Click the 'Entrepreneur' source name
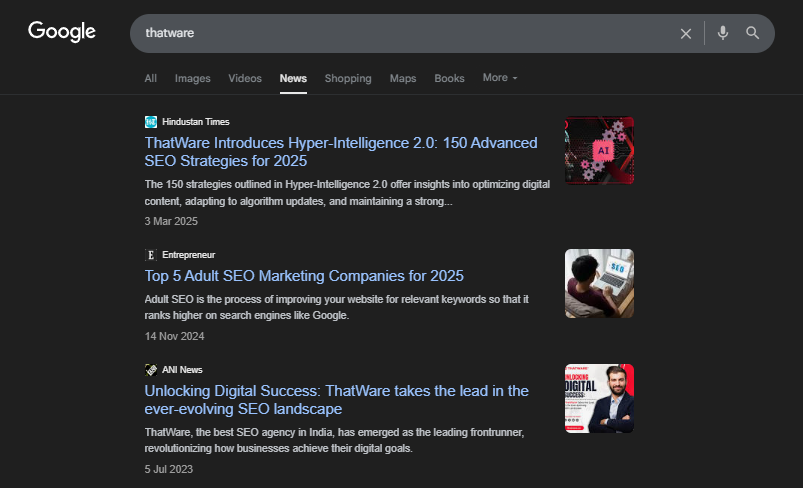803x488 pixels. click(x=188, y=255)
